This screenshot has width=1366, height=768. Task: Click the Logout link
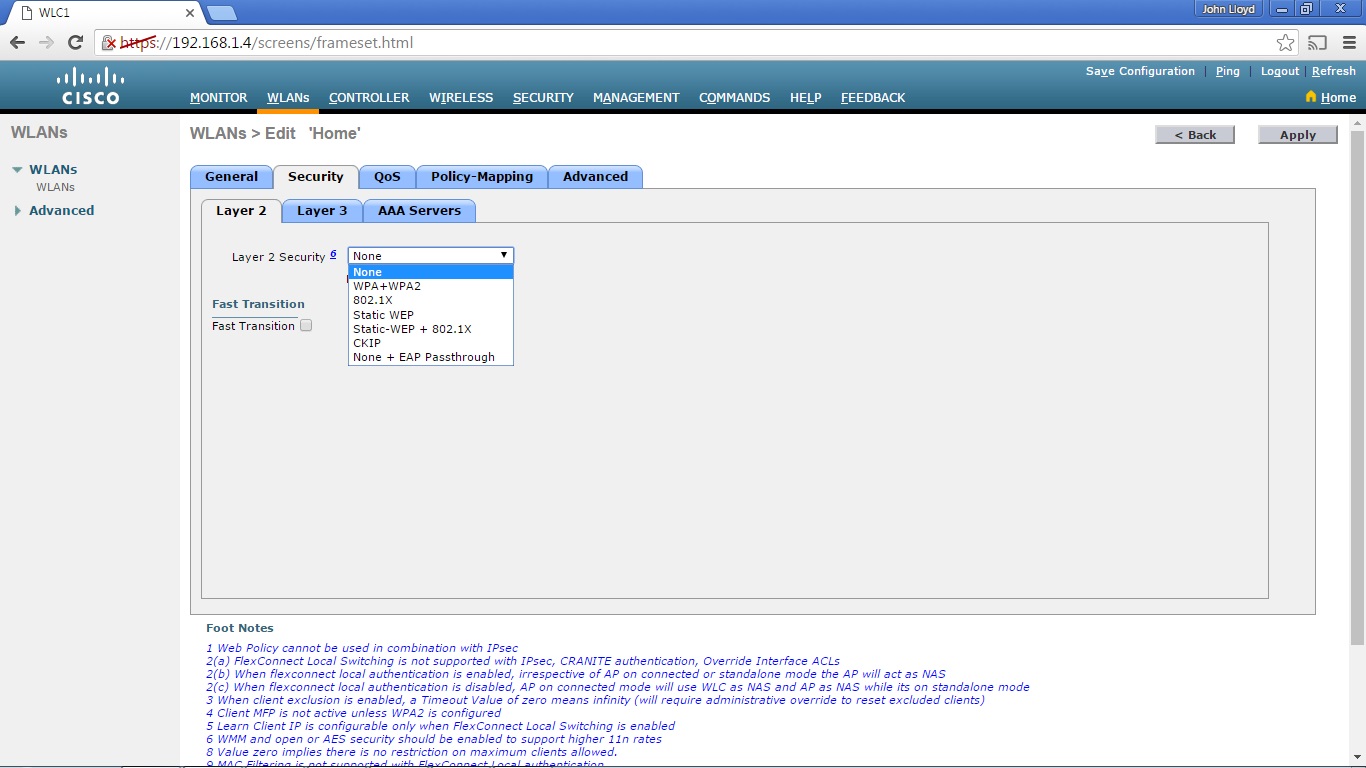coord(1280,72)
